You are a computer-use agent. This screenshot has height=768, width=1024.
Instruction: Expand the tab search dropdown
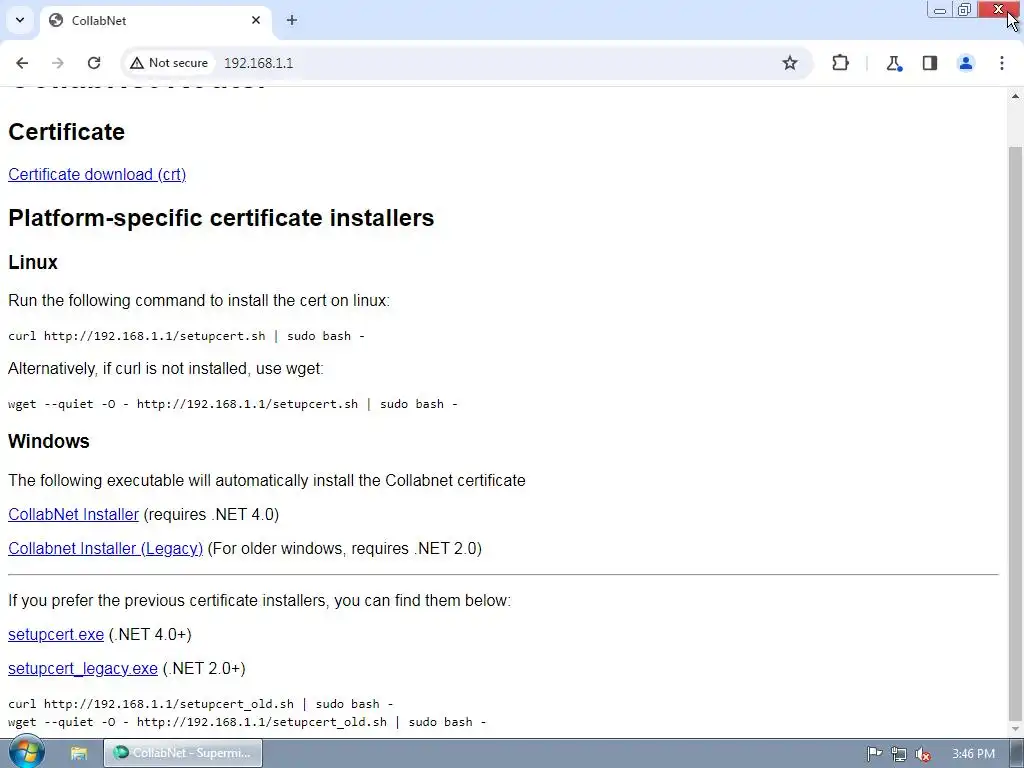(20, 20)
